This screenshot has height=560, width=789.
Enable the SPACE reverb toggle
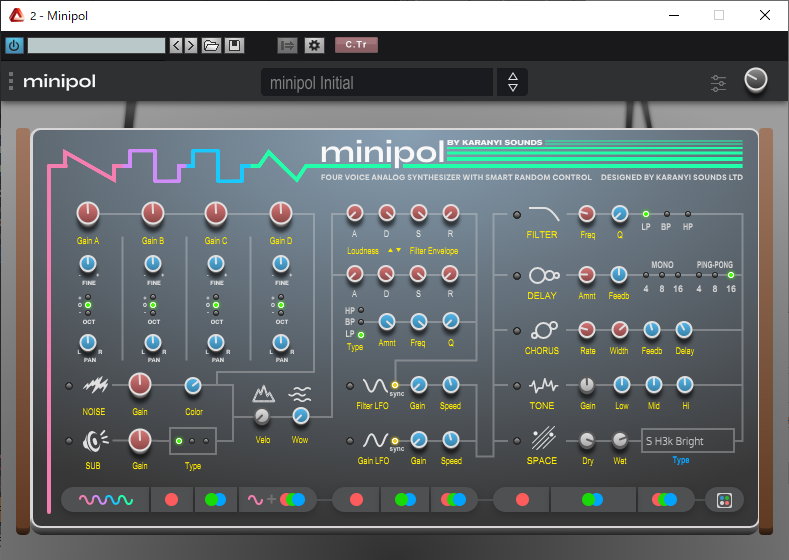[517, 441]
